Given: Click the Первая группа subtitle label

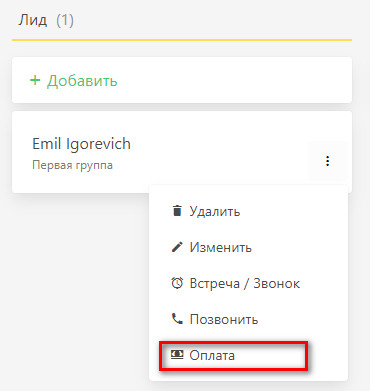Looking at the screenshot, I should pyautogui.click(x=72, y=166).
